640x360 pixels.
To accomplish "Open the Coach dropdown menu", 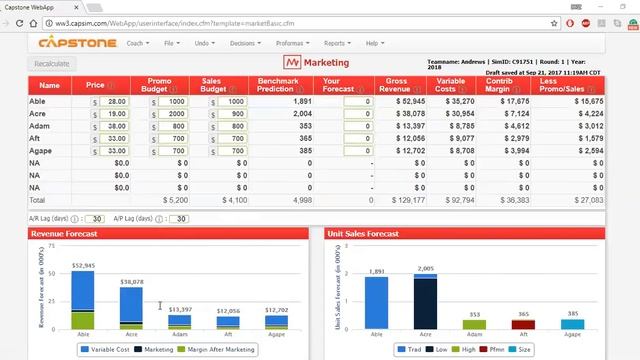I will (x=138, y=43).
